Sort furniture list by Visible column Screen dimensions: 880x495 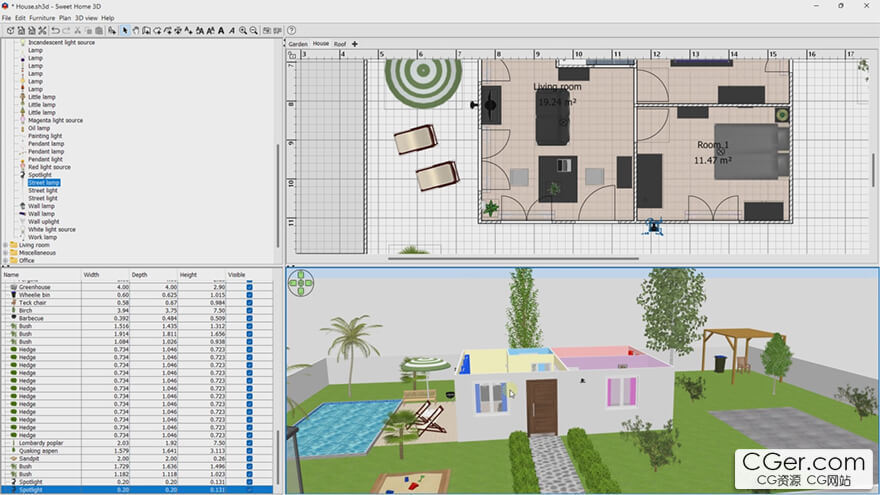pyautogui.click(x=249, y=275)
